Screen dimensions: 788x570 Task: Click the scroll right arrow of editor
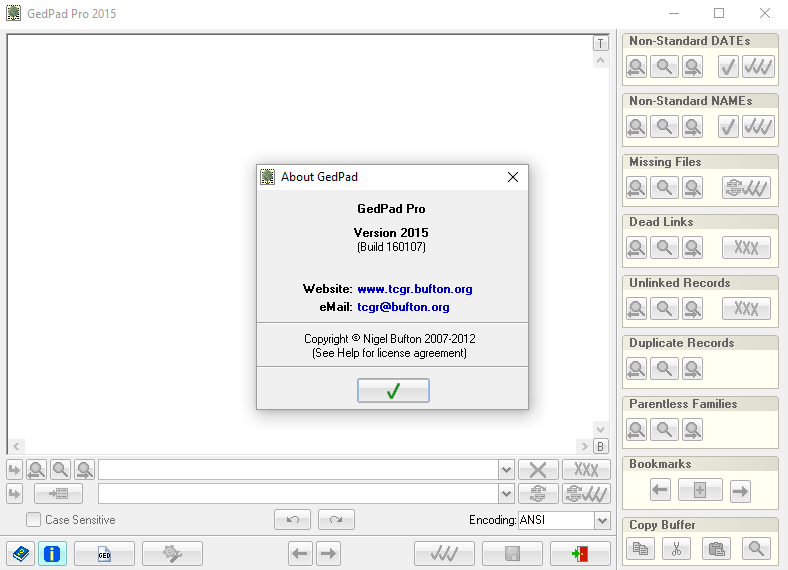(x=584, y=446)
